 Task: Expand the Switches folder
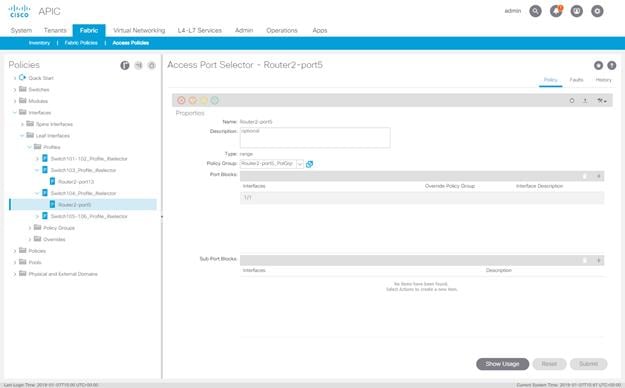click(x=15, y=90)
